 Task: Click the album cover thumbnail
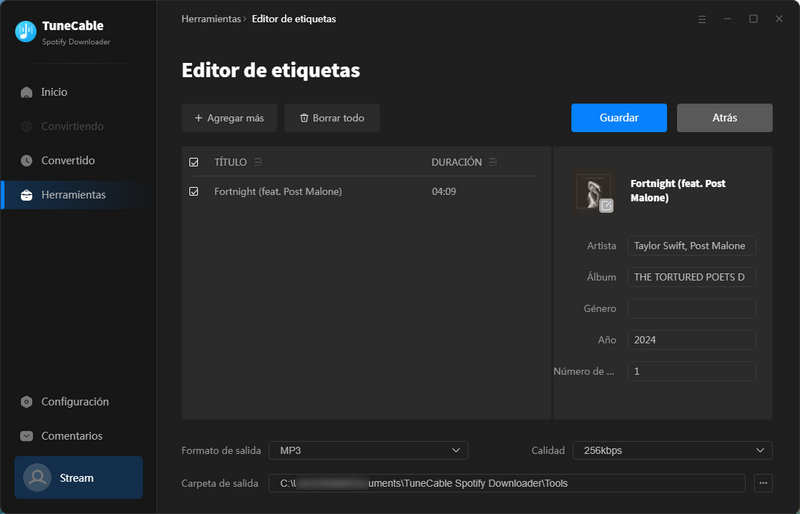[593, 191]
